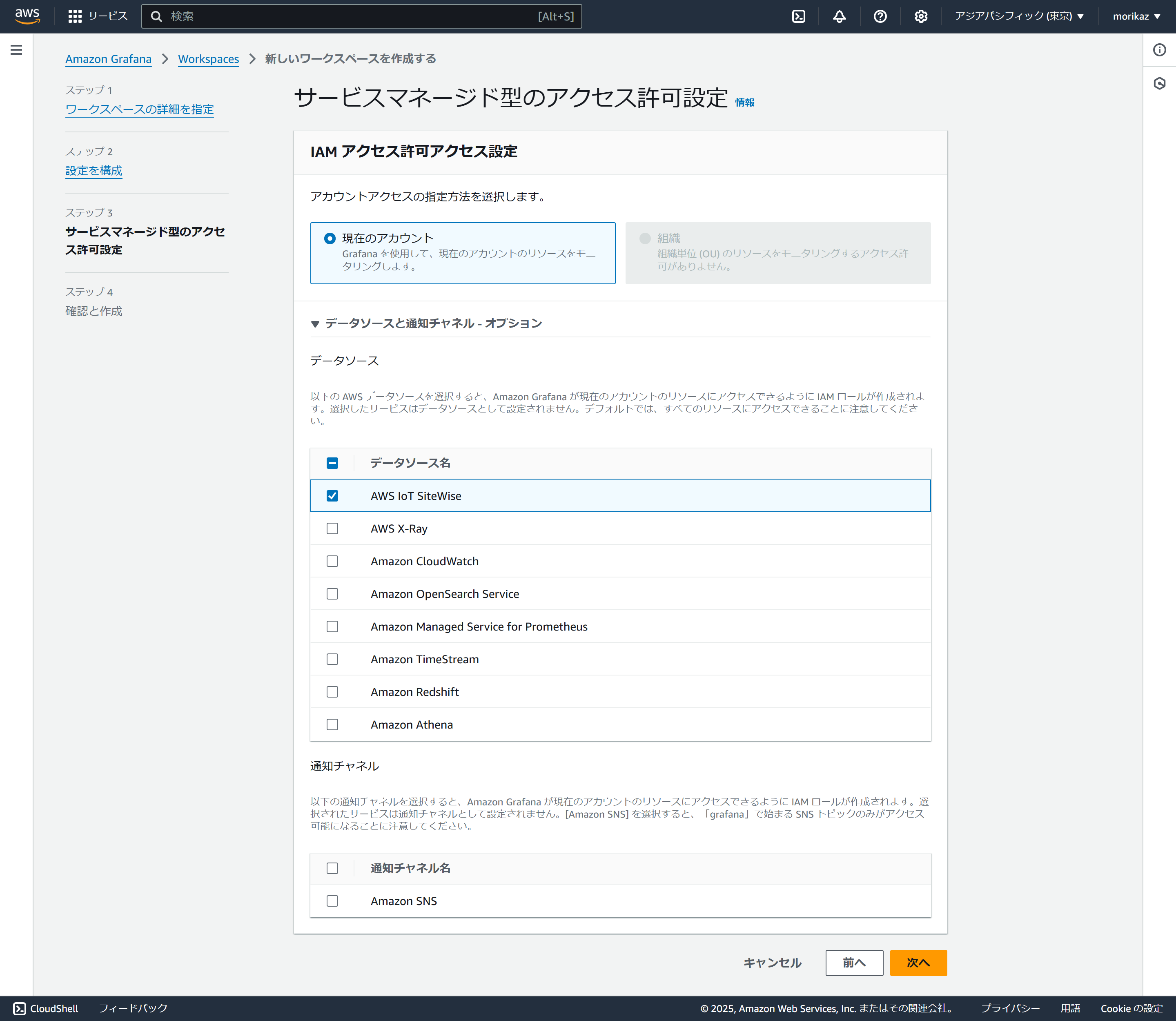Open 用語 footer link
Viewport: 1176px width, 1021px height.
point(1070,1008)
